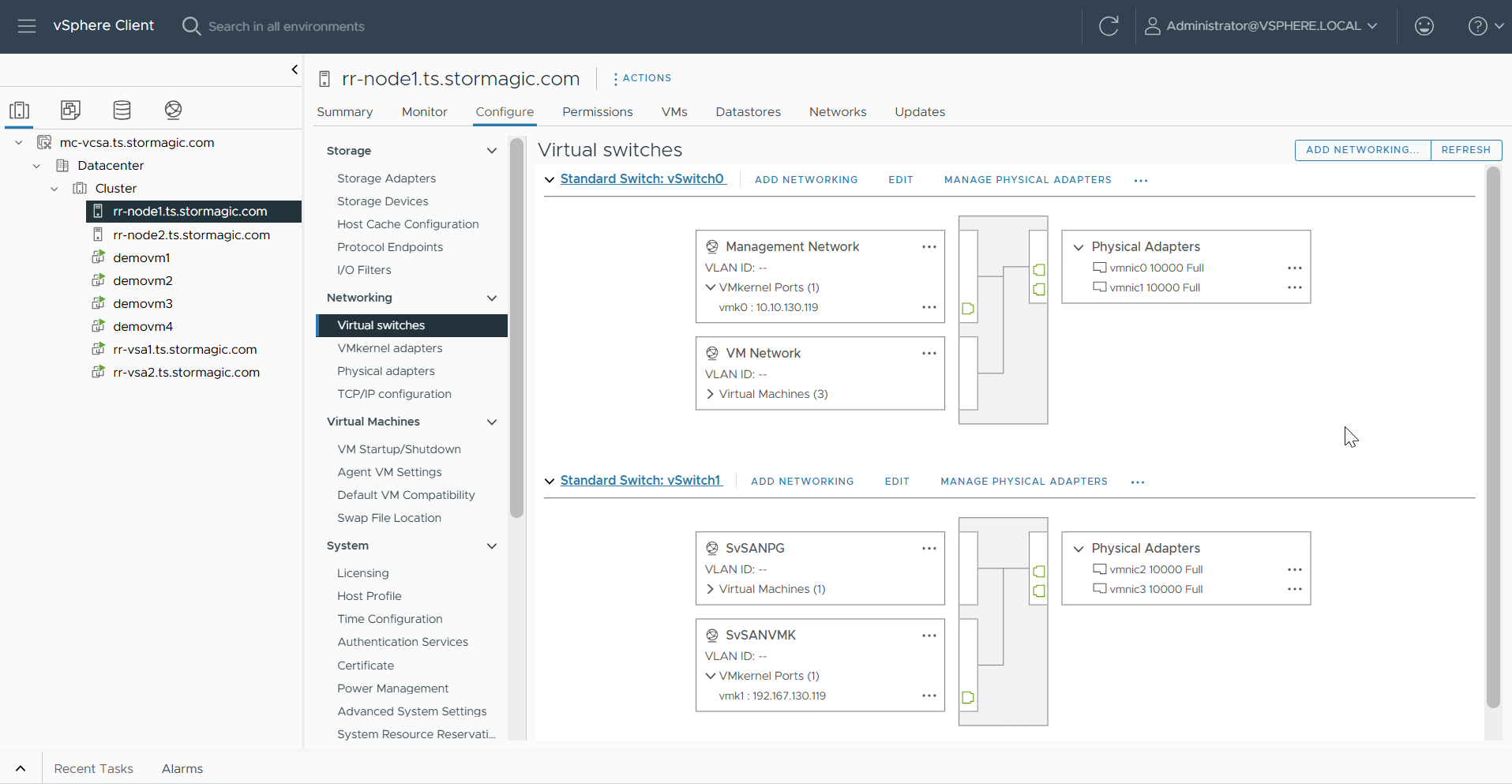This screenshot has width=1512, height=784.
Task: Open SvSANPG options ellipsis
Action: [x=929, y=549]
